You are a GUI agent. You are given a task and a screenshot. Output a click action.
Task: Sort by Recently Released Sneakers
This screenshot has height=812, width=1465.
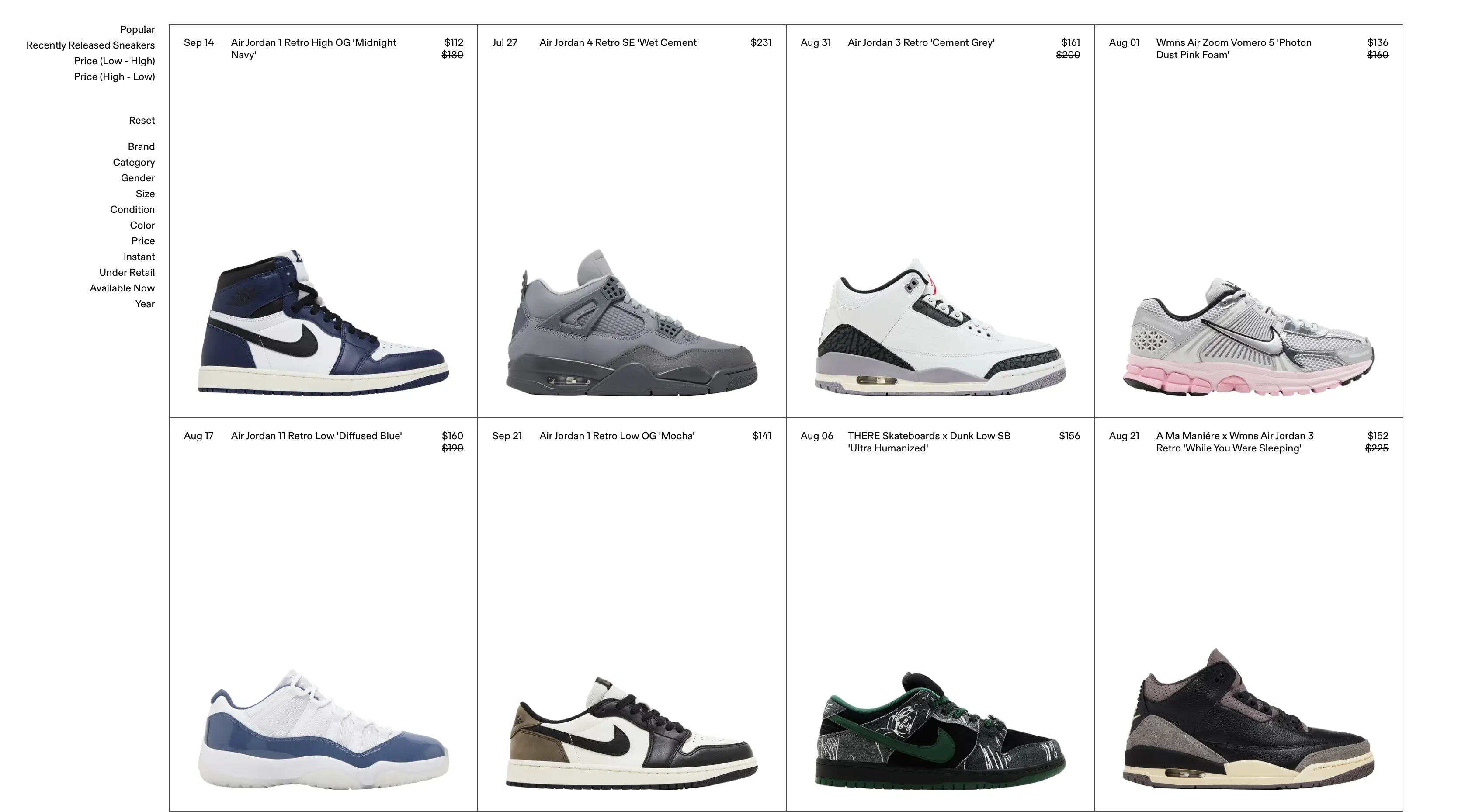point(90,45)
